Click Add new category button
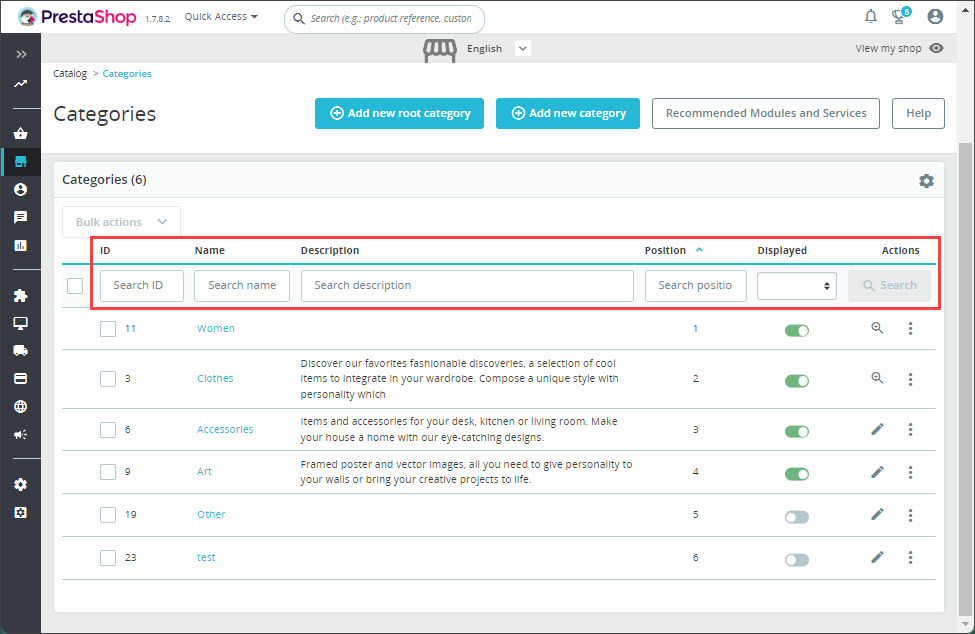This screenshot has width=975, height=634. point(568,113)
